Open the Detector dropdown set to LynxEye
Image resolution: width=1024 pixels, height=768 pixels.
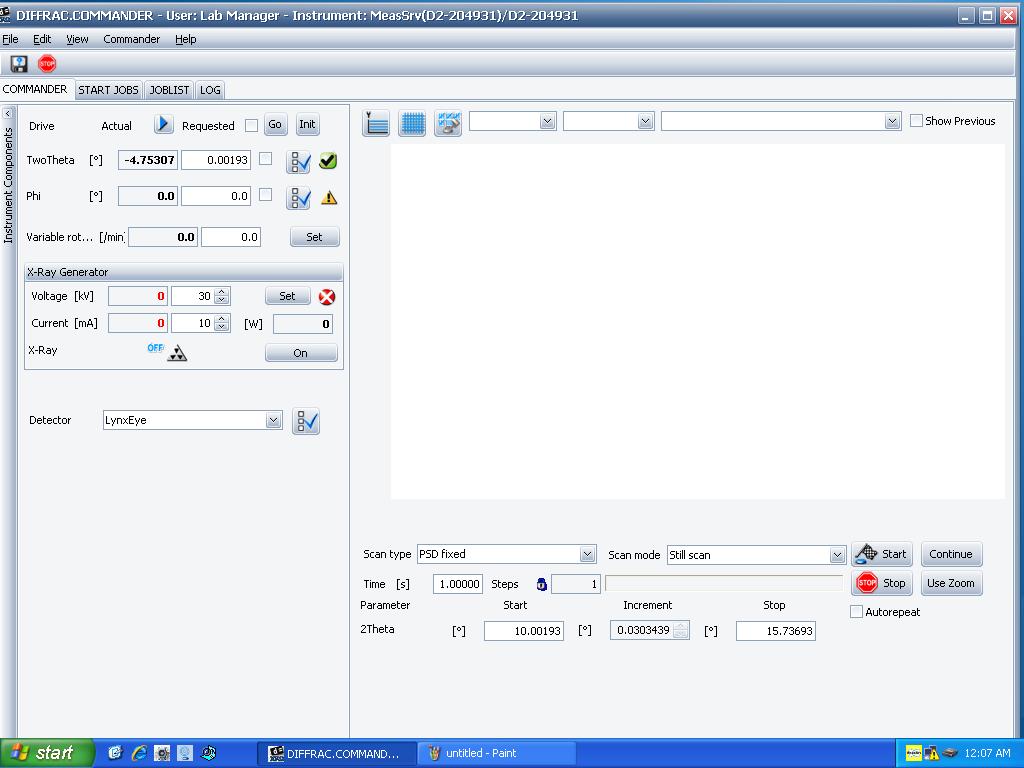tap(274, 420)
